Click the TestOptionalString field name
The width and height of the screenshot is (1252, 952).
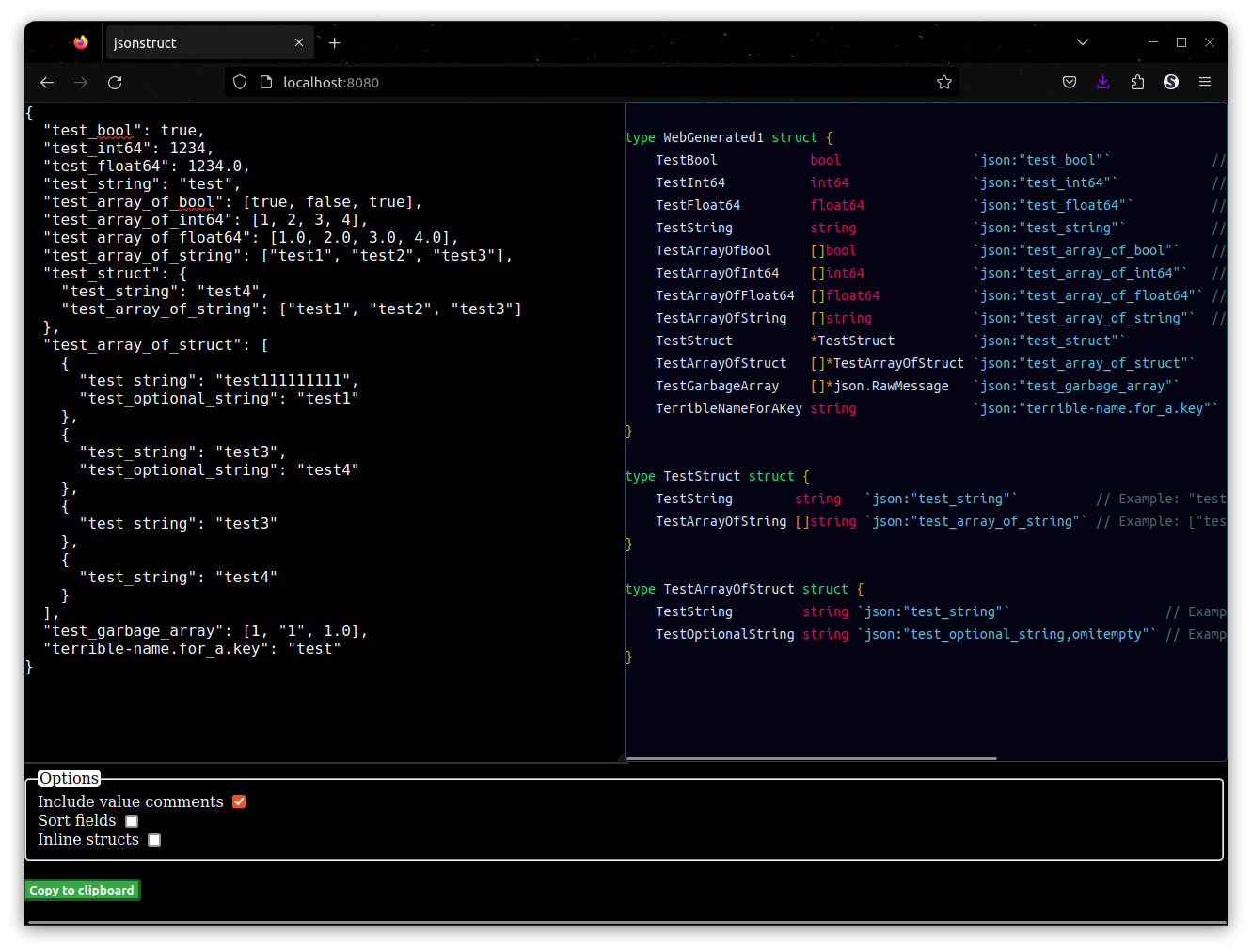[725, 634]
